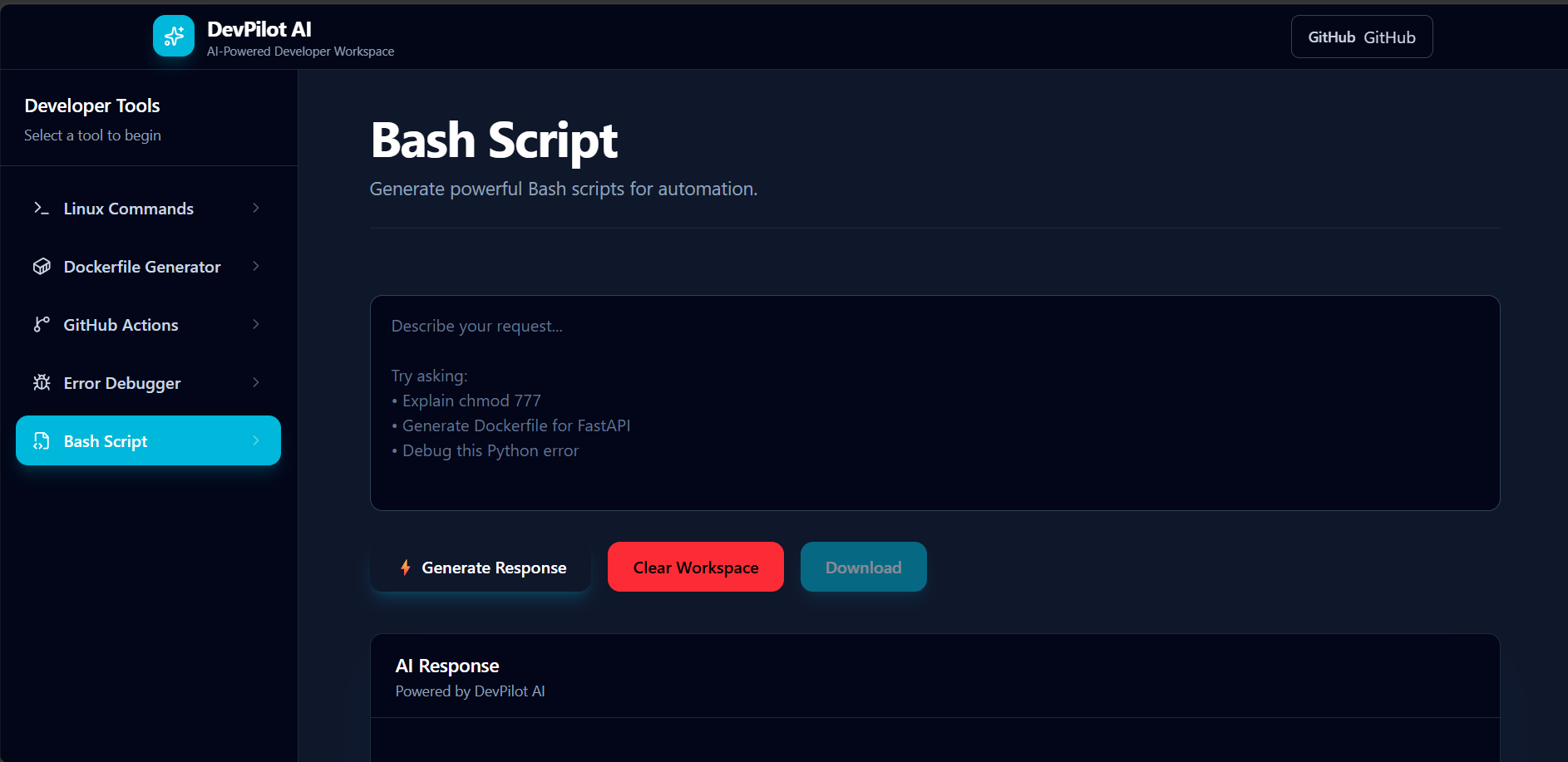Screen dimensions: 1568x762
Task: Expand the GitHub Actions chevron arrow
Action: 256,324
